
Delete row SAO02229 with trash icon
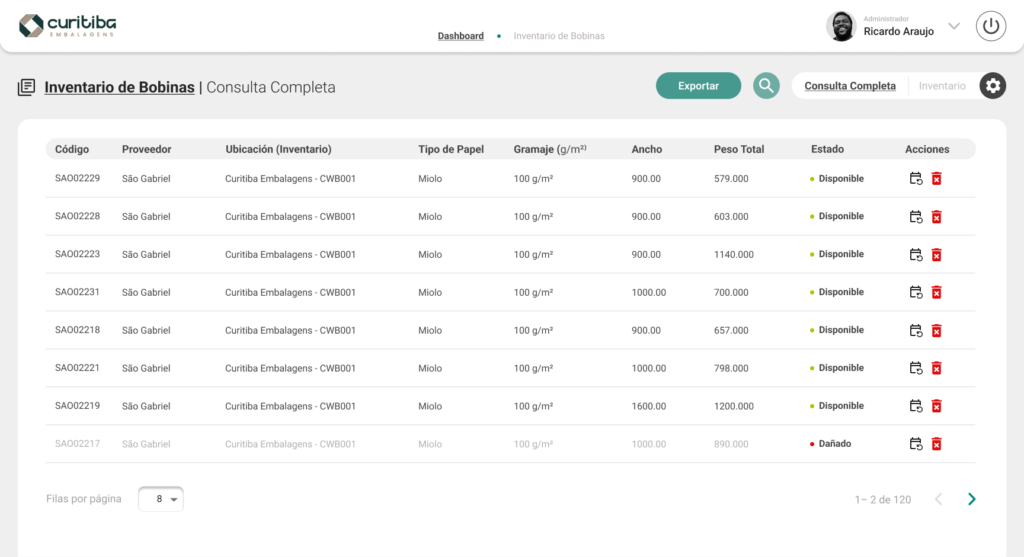coord(937,179)
